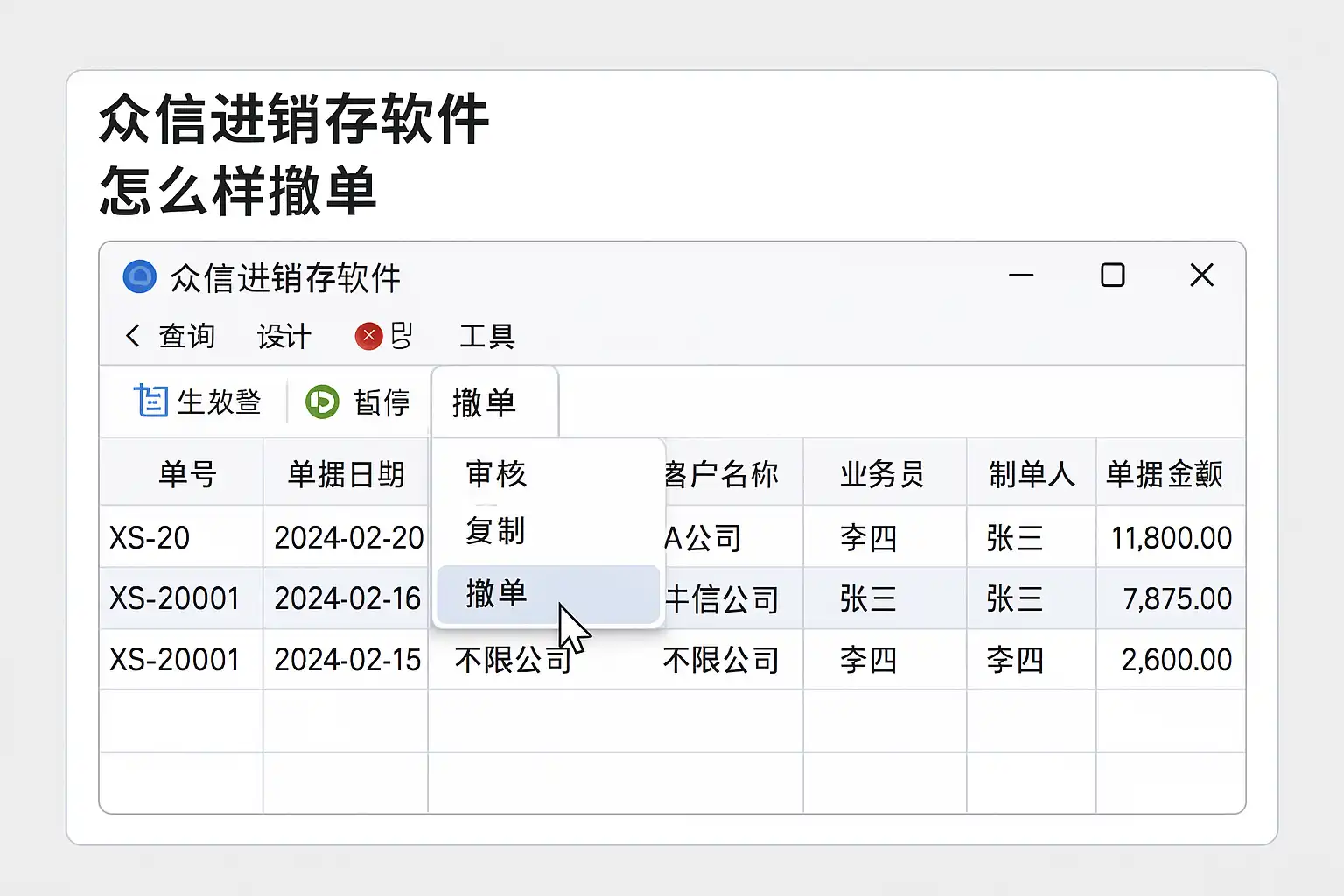
Task: Click the 2,600.00 amount cell
Action: pyautogui.click(x=1176, y=660)
